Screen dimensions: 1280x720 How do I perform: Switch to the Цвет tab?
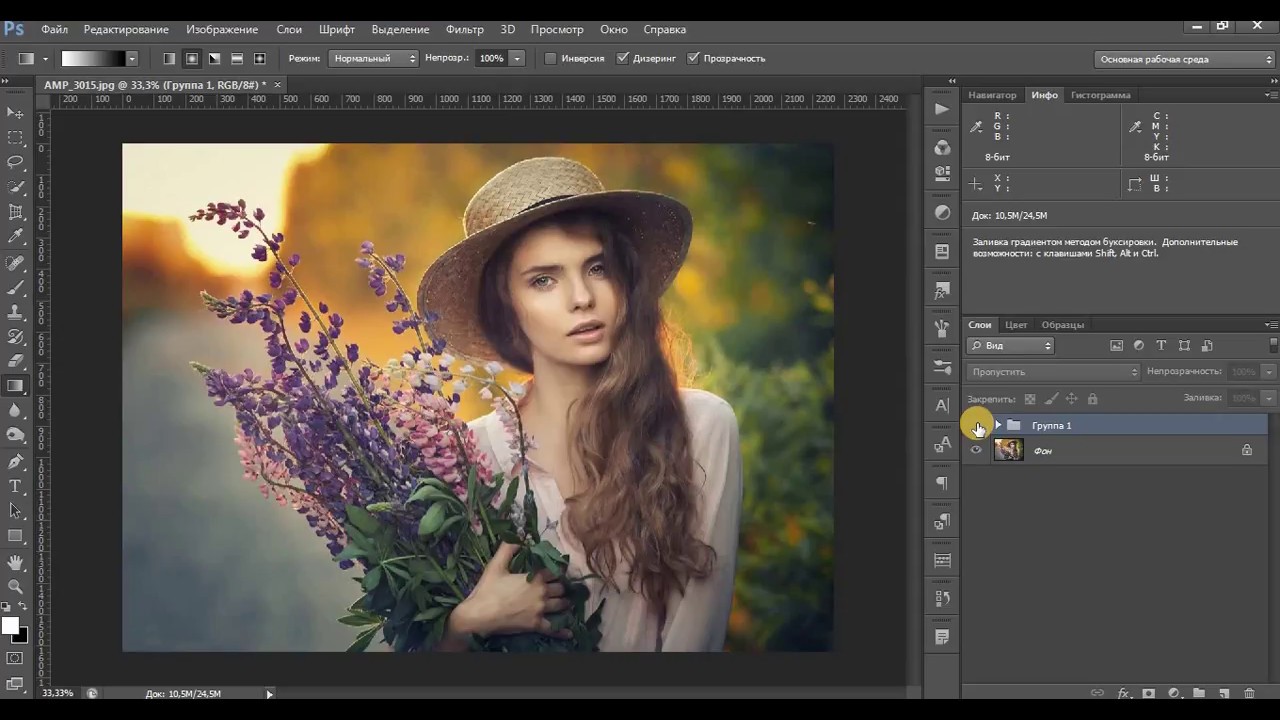coord(1016,325)
